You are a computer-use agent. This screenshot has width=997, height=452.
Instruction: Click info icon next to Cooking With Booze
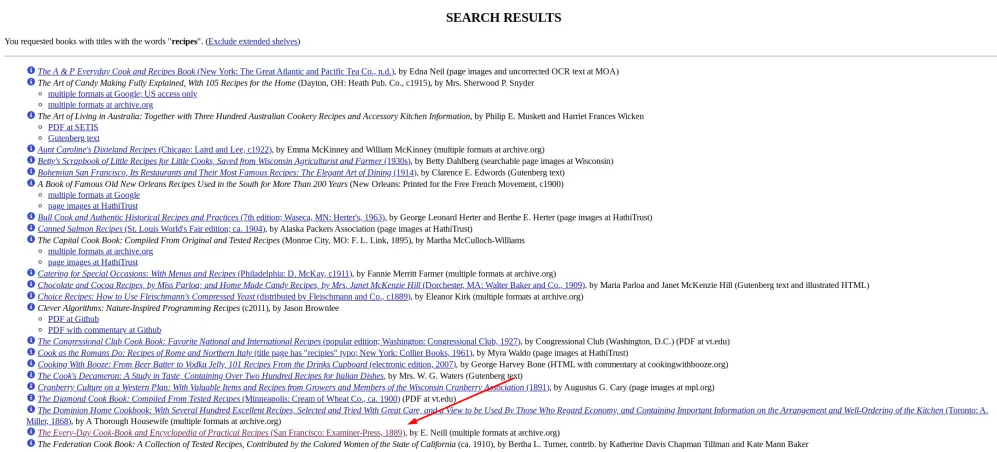[31, 364]
